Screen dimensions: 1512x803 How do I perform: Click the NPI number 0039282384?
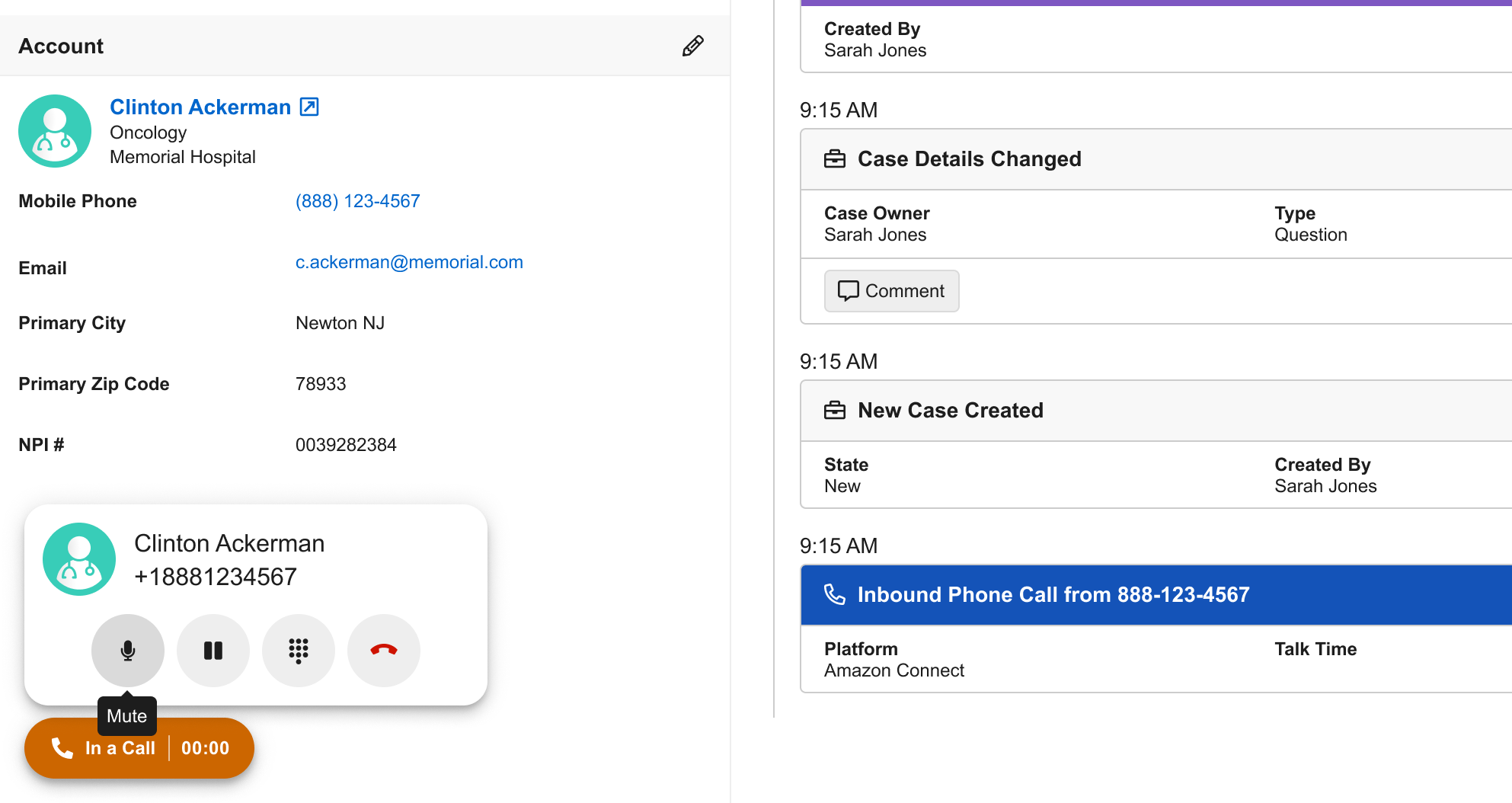pos(346,445)
